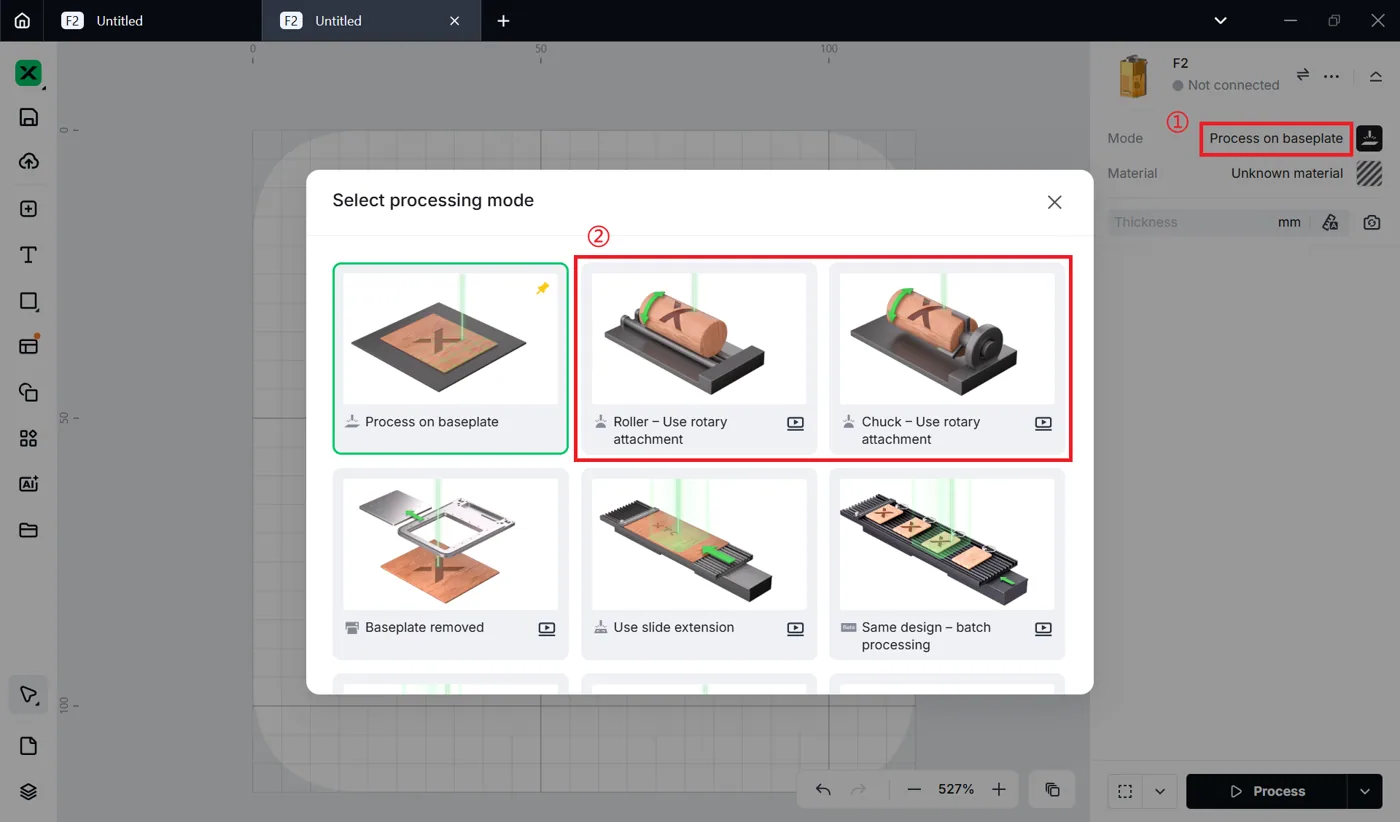Screen dimensions: 1400x822
Task: Click the camera icon next to Thickness
Action: pos(1372,222)
